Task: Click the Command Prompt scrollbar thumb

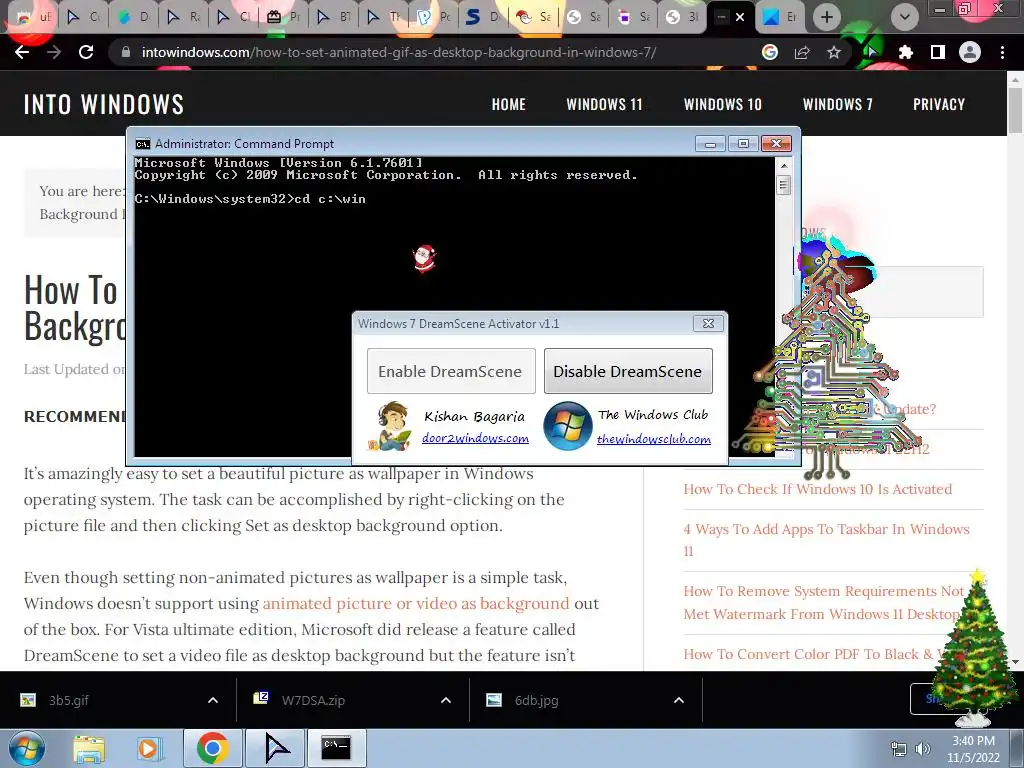Action: click(x=784, y=185)
